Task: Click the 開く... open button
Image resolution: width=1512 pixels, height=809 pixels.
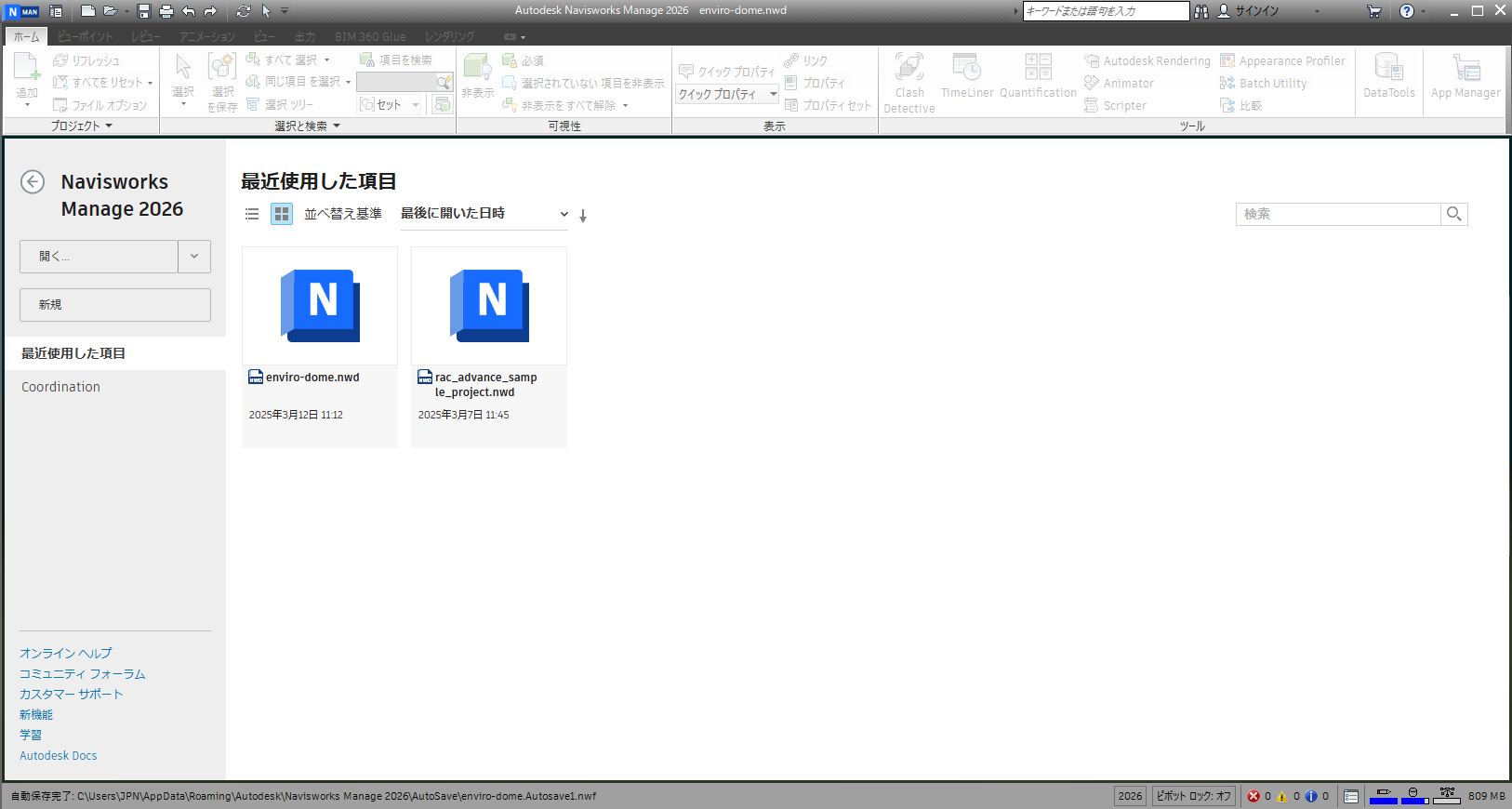Action: point(99,257)
